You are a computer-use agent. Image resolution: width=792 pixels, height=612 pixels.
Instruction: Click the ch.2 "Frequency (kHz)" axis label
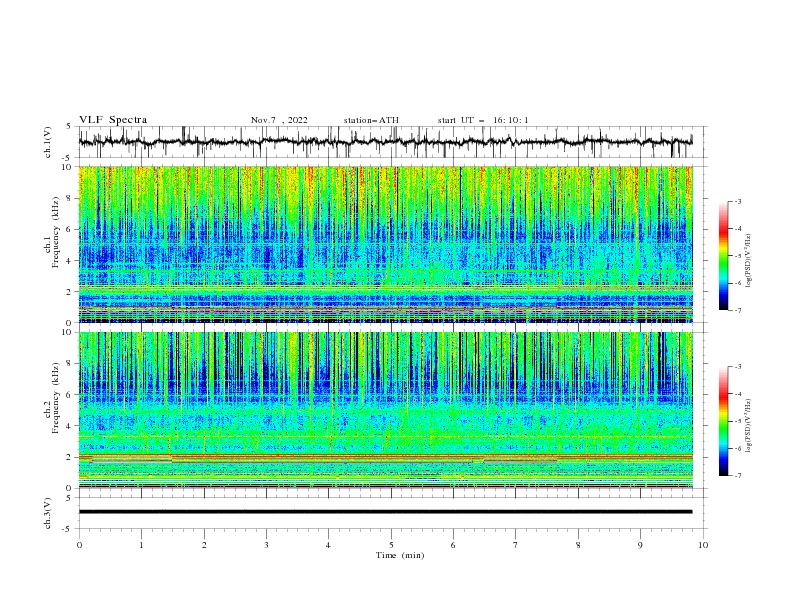56,398
